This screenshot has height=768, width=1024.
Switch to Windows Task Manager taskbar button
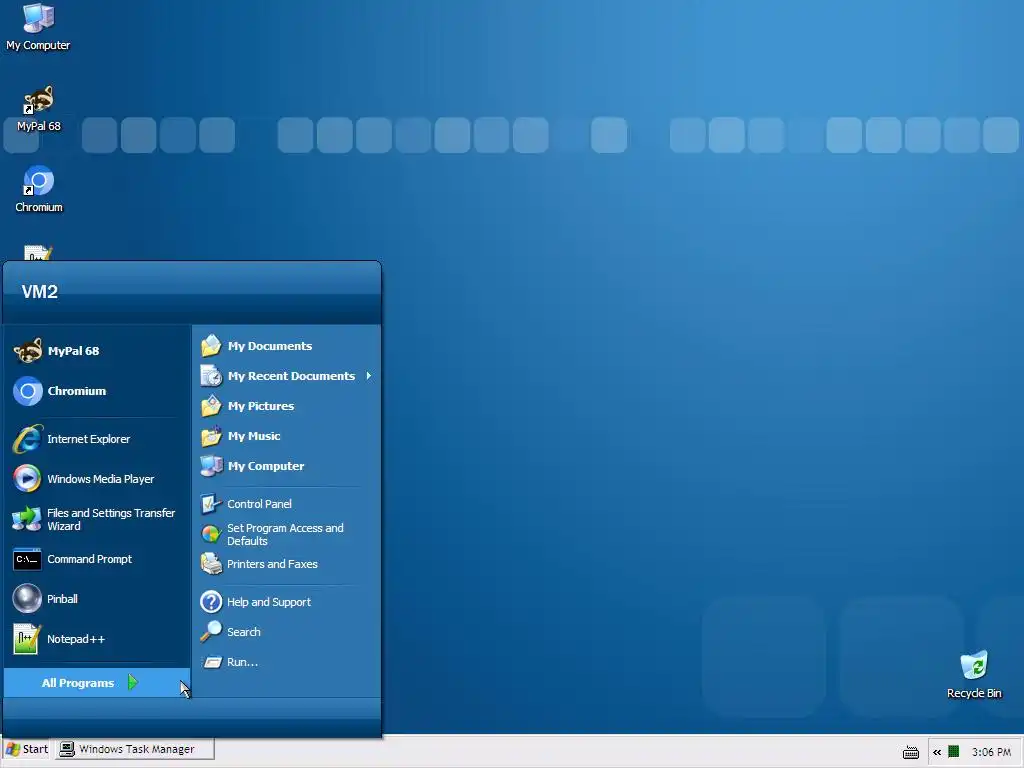[x=135, y=749]
